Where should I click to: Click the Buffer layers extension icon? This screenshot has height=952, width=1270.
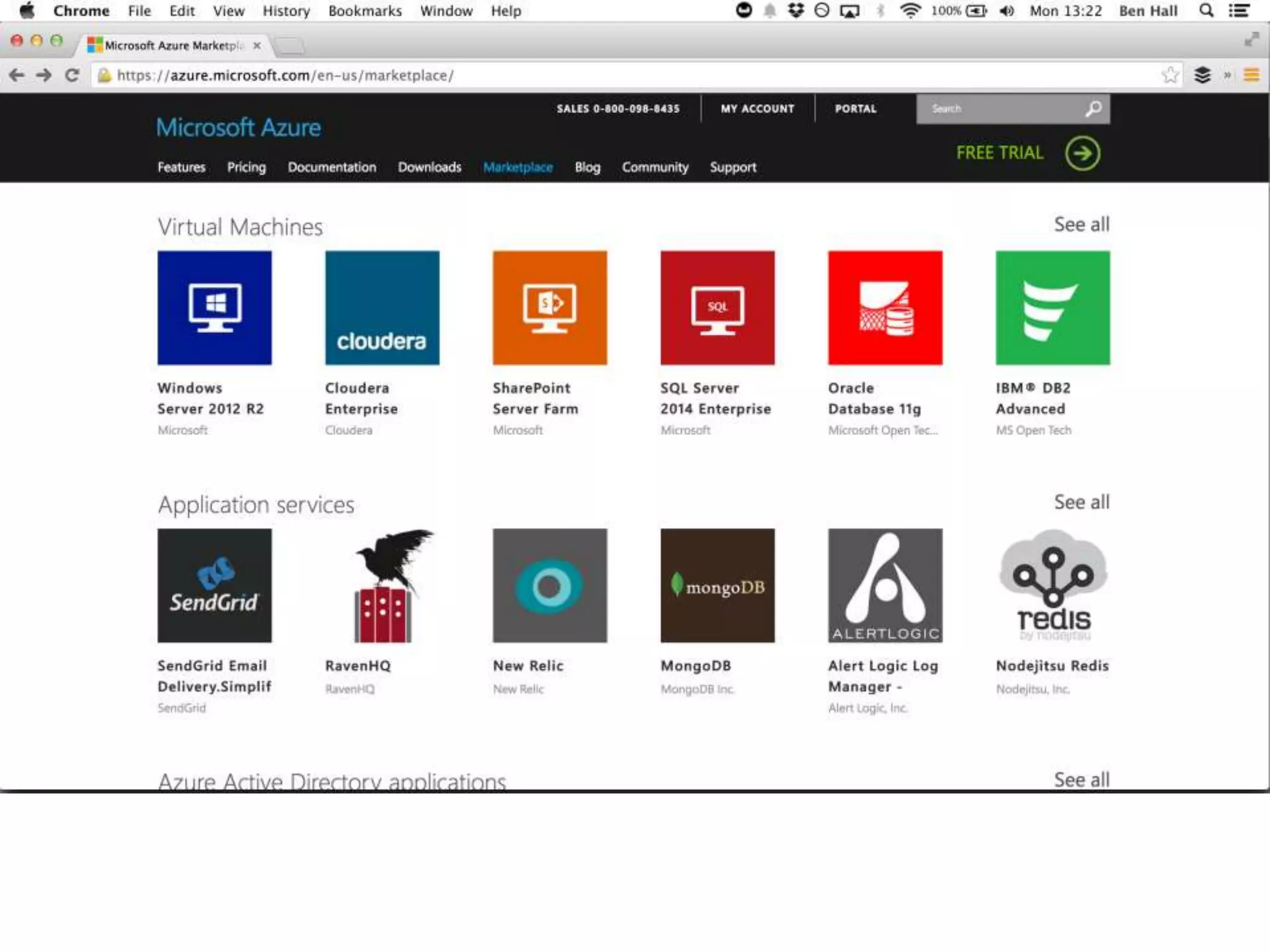[1202, 75]
